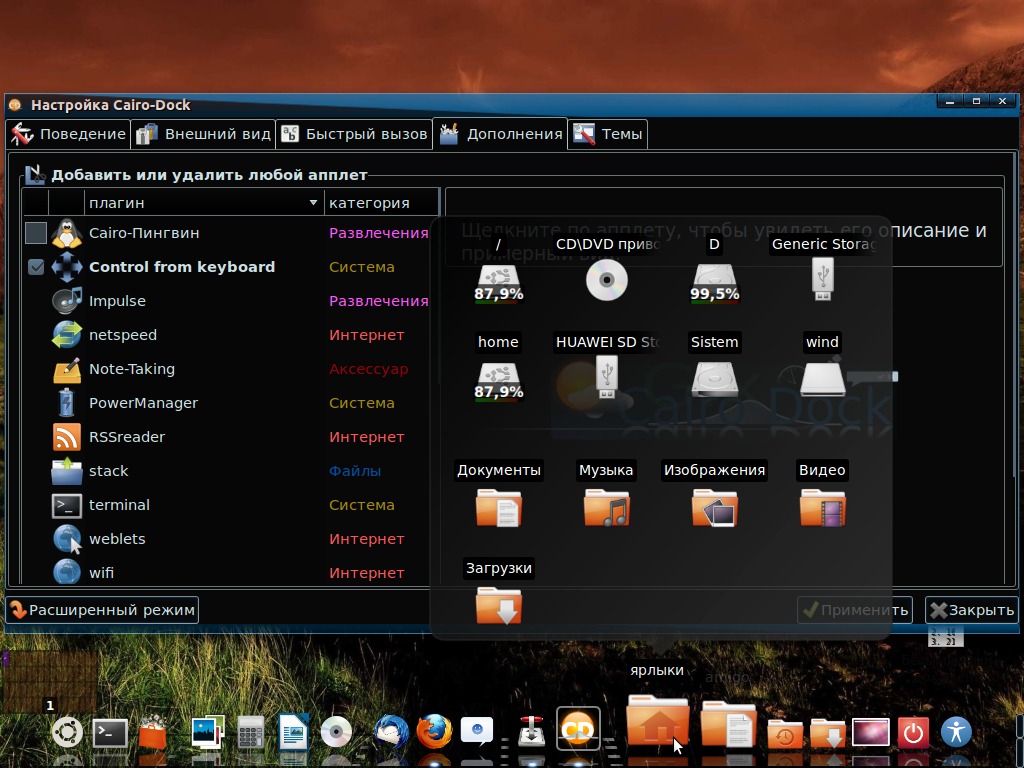Open the "/" root drive in shortcuts popup
The width and height of the screenshot is (1024, 768).
(498, 283)
